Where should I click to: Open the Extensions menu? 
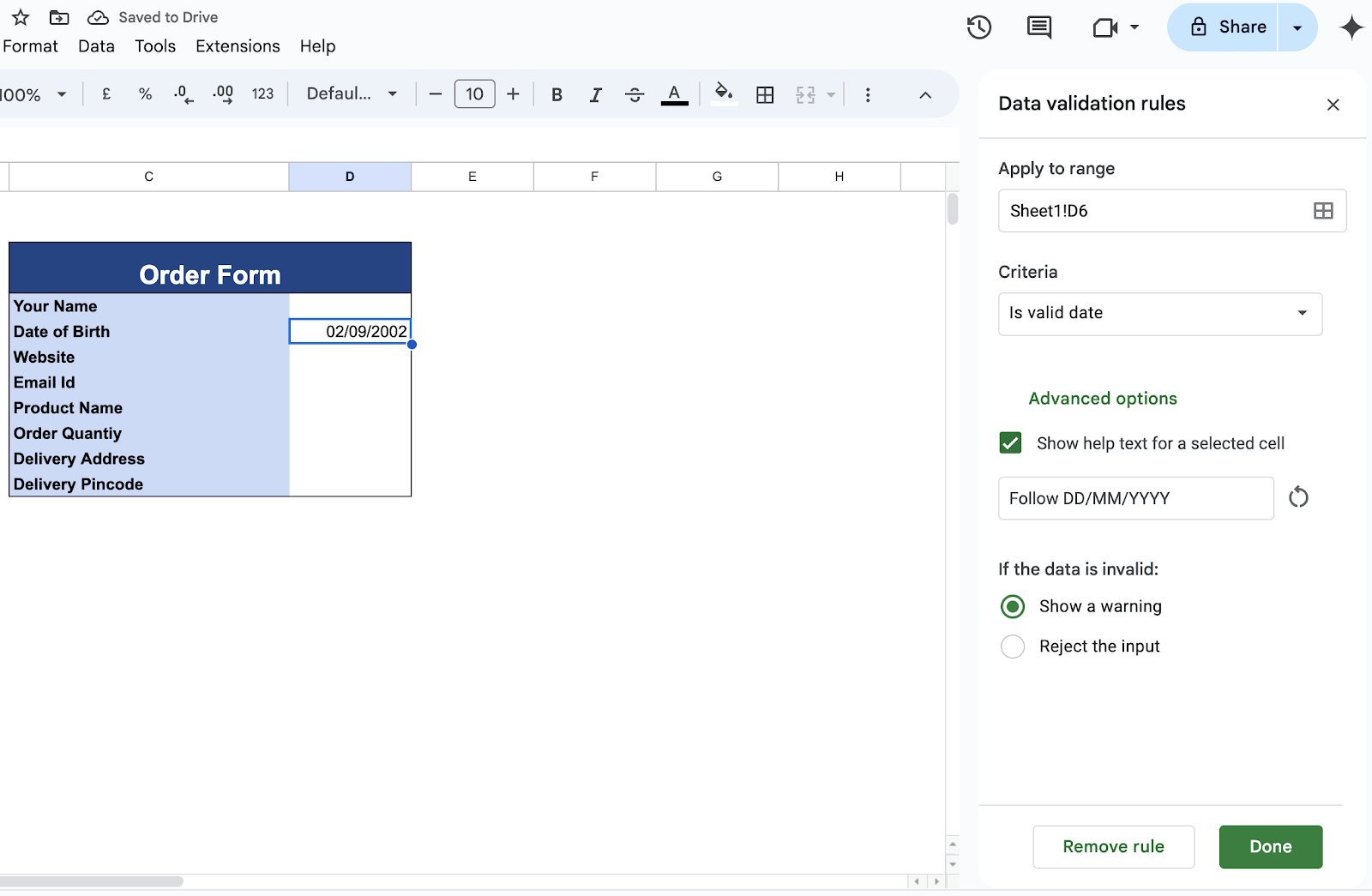pos(238,46)
